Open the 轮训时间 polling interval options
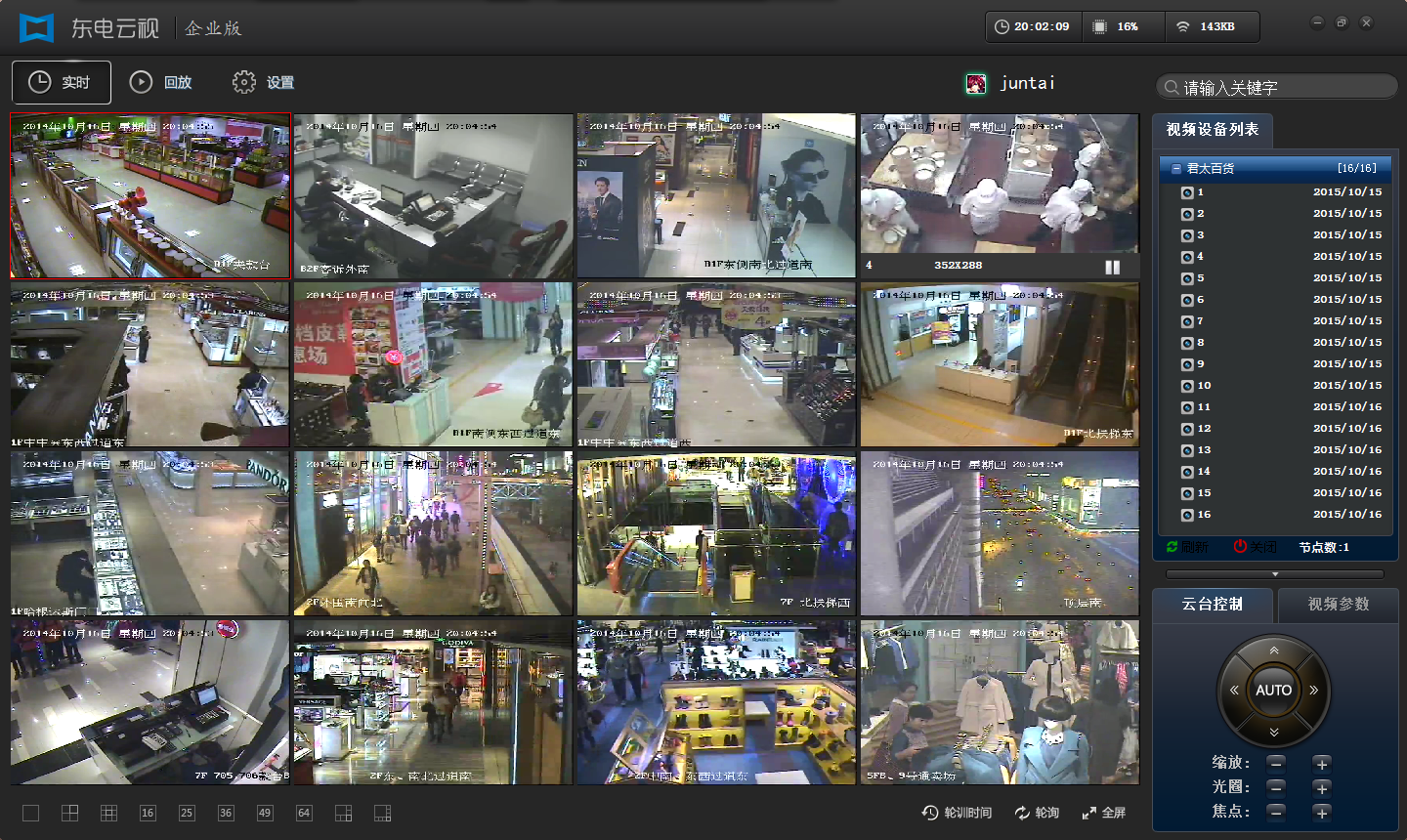 click(957, 813)
